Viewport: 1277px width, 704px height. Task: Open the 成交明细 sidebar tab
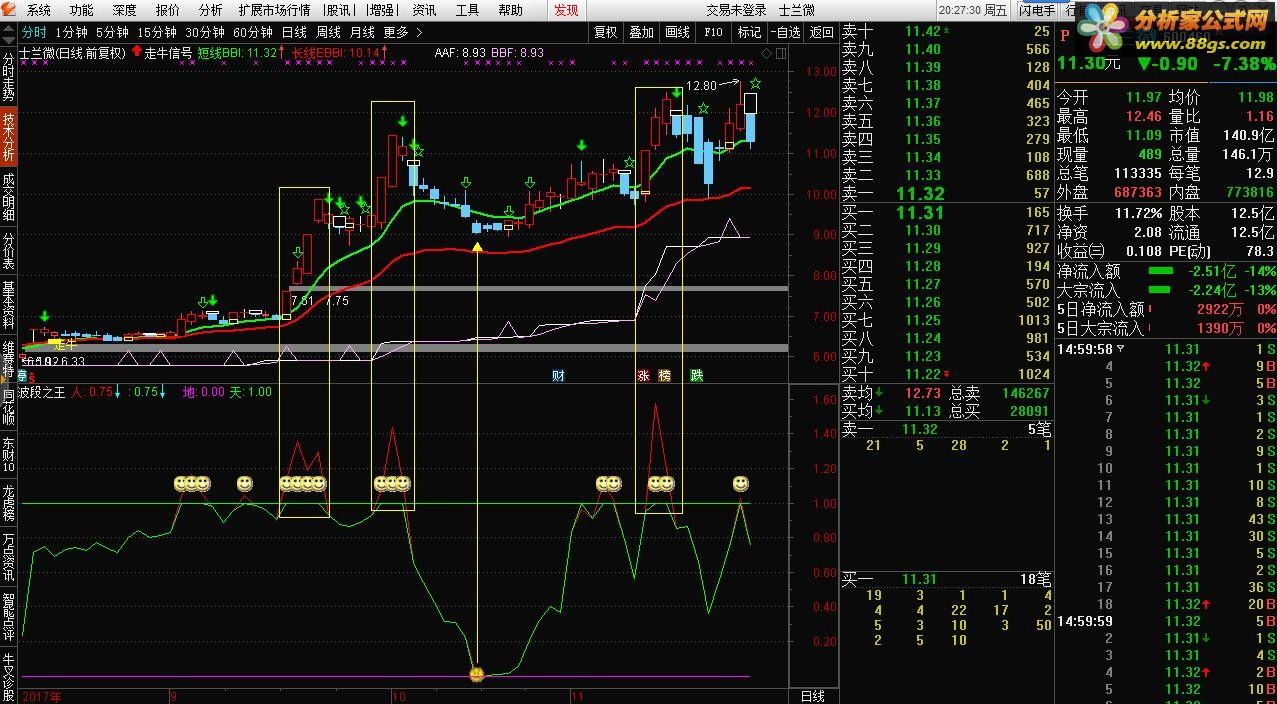[9, 195]
